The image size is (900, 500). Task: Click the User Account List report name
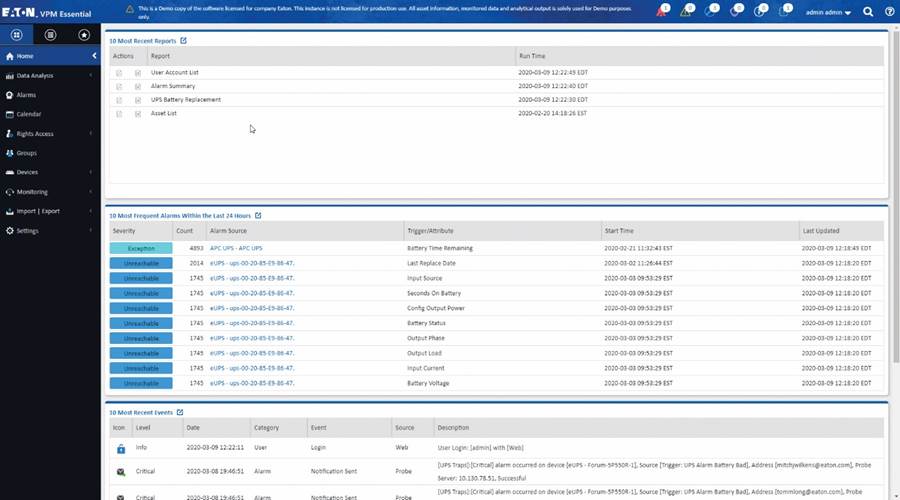pyautogui.click(x=174, y=72)
